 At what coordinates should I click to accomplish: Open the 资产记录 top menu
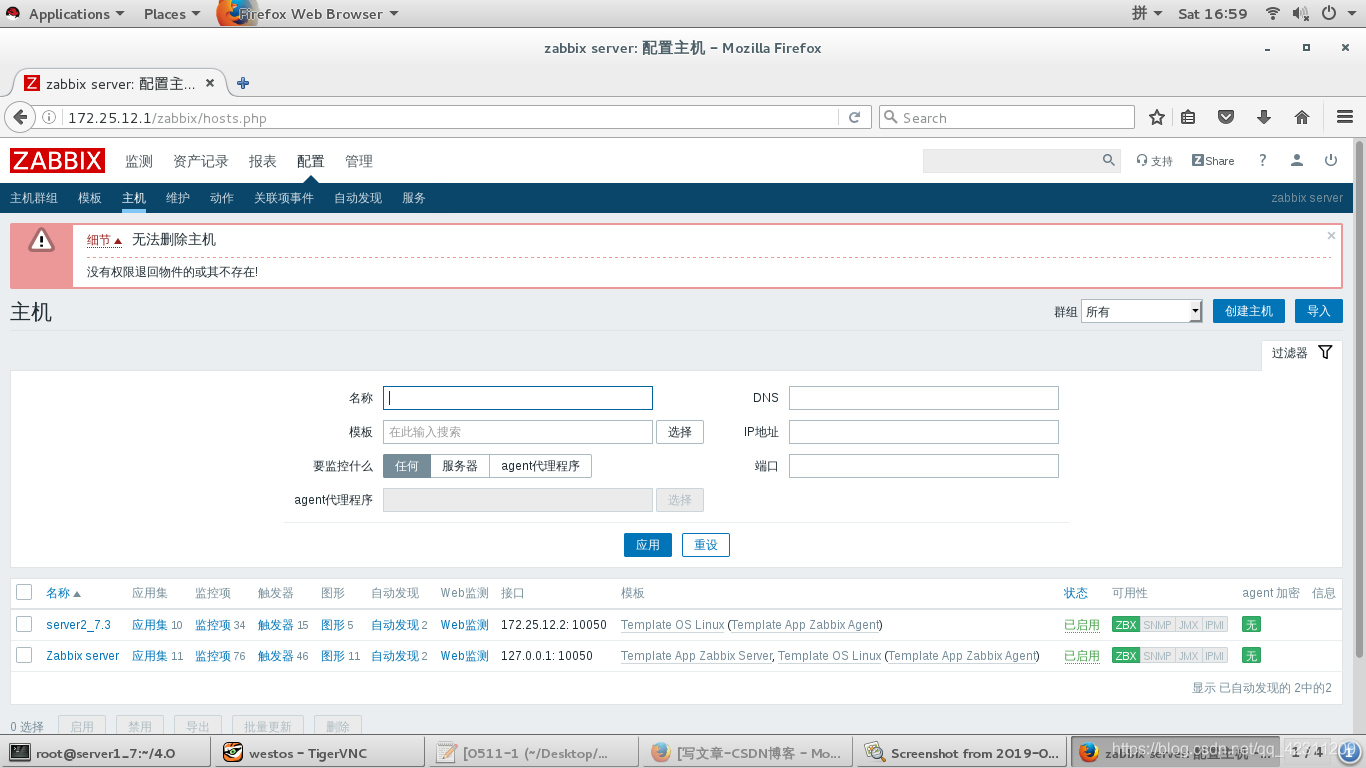[201, 161]
